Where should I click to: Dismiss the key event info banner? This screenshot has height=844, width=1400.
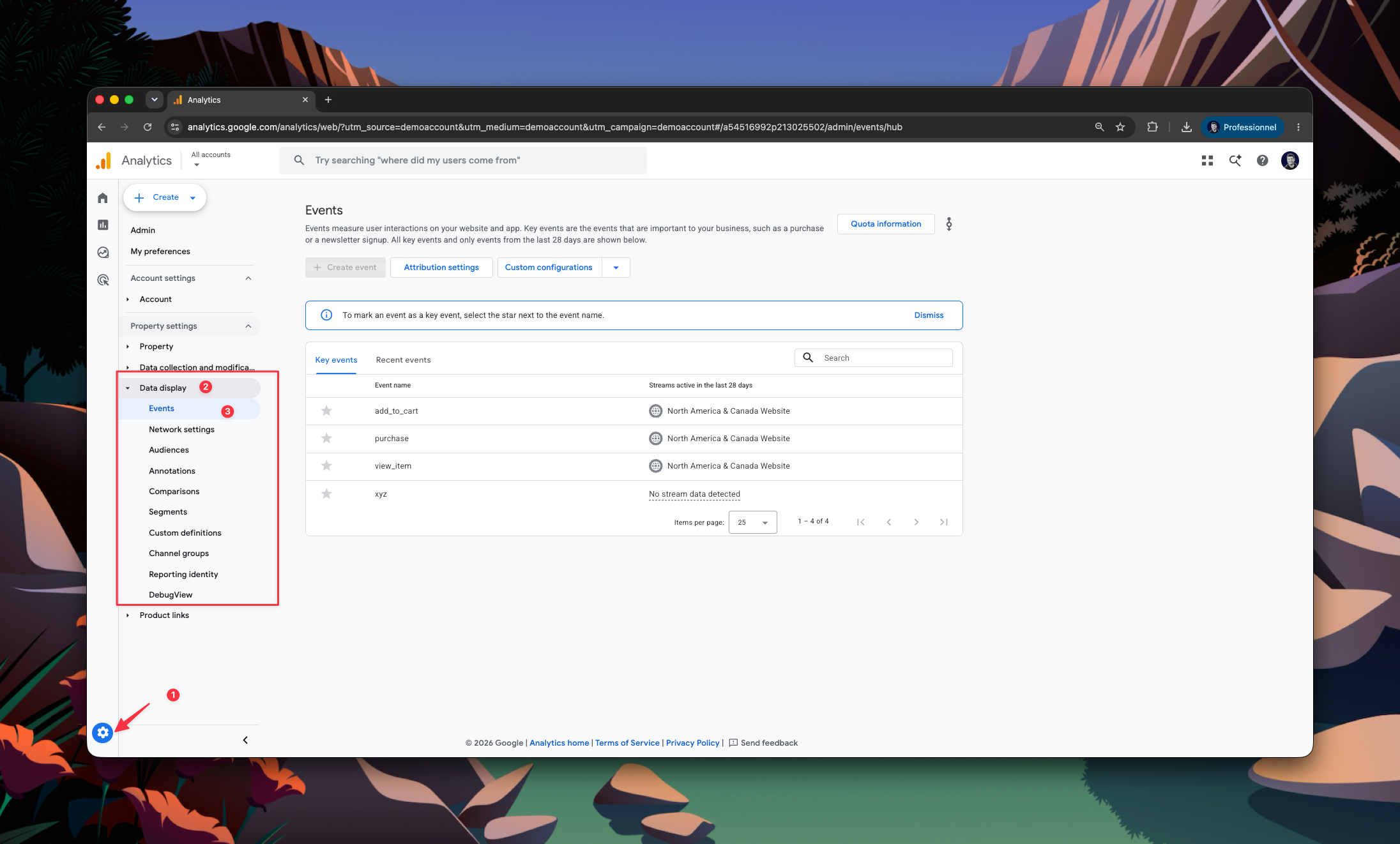pos(929,315)
